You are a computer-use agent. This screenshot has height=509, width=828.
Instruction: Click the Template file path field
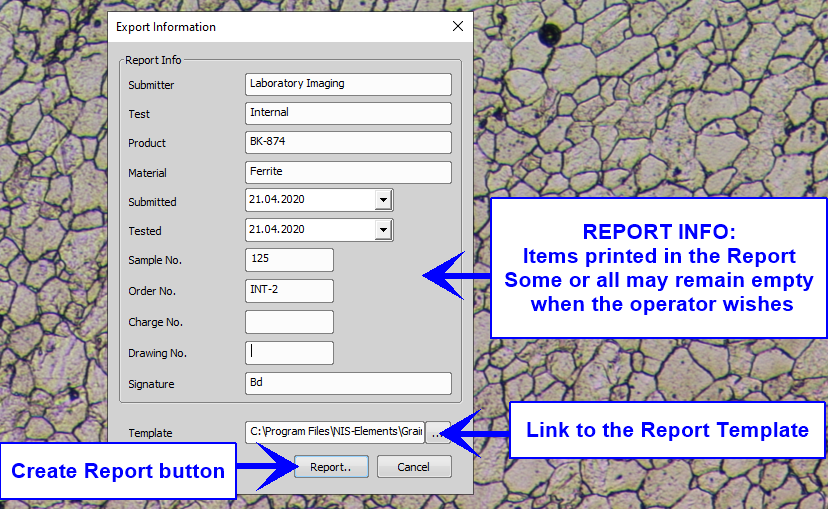click(334, 432)
